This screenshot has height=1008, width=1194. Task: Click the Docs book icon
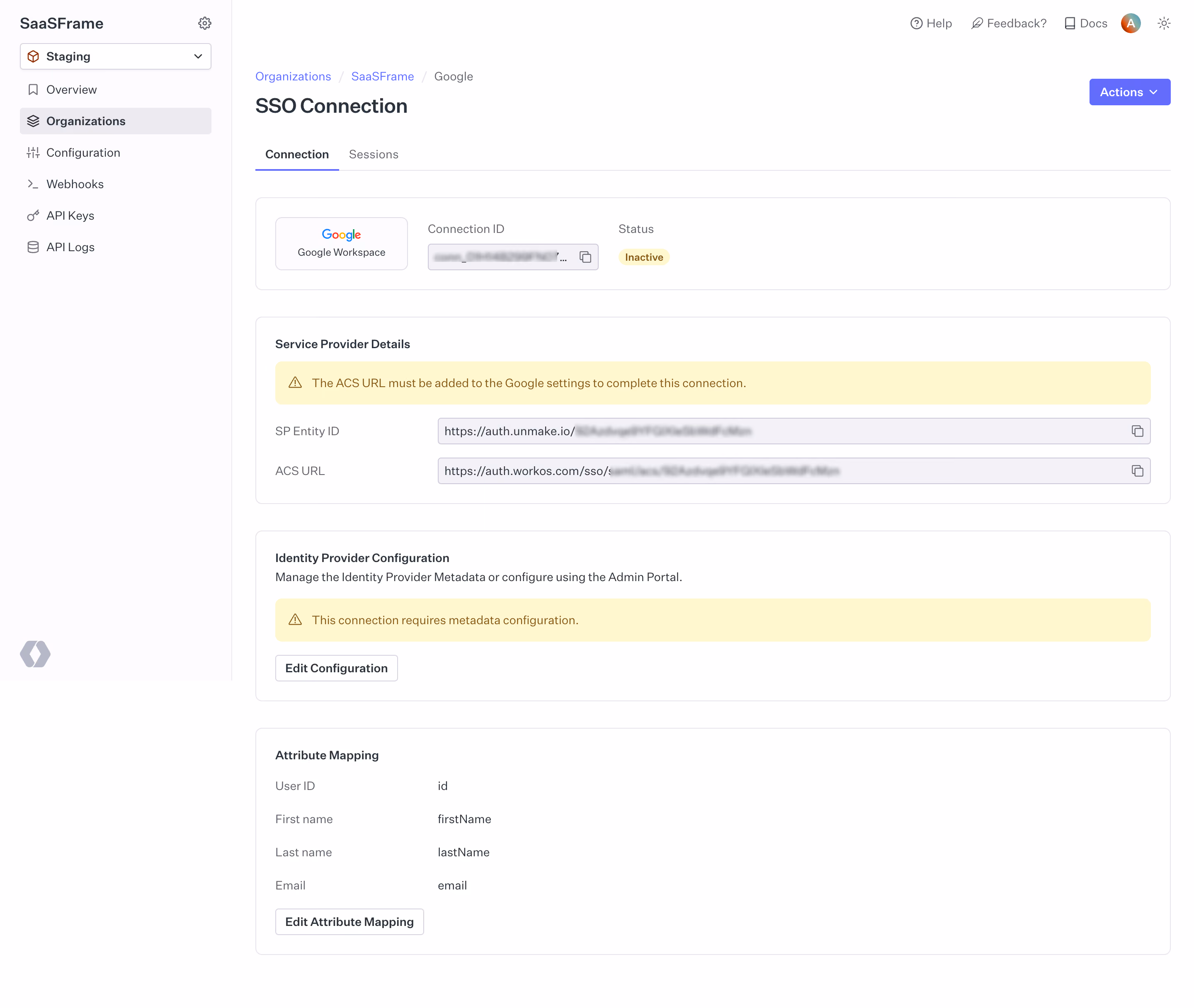tap(1069, 24)
